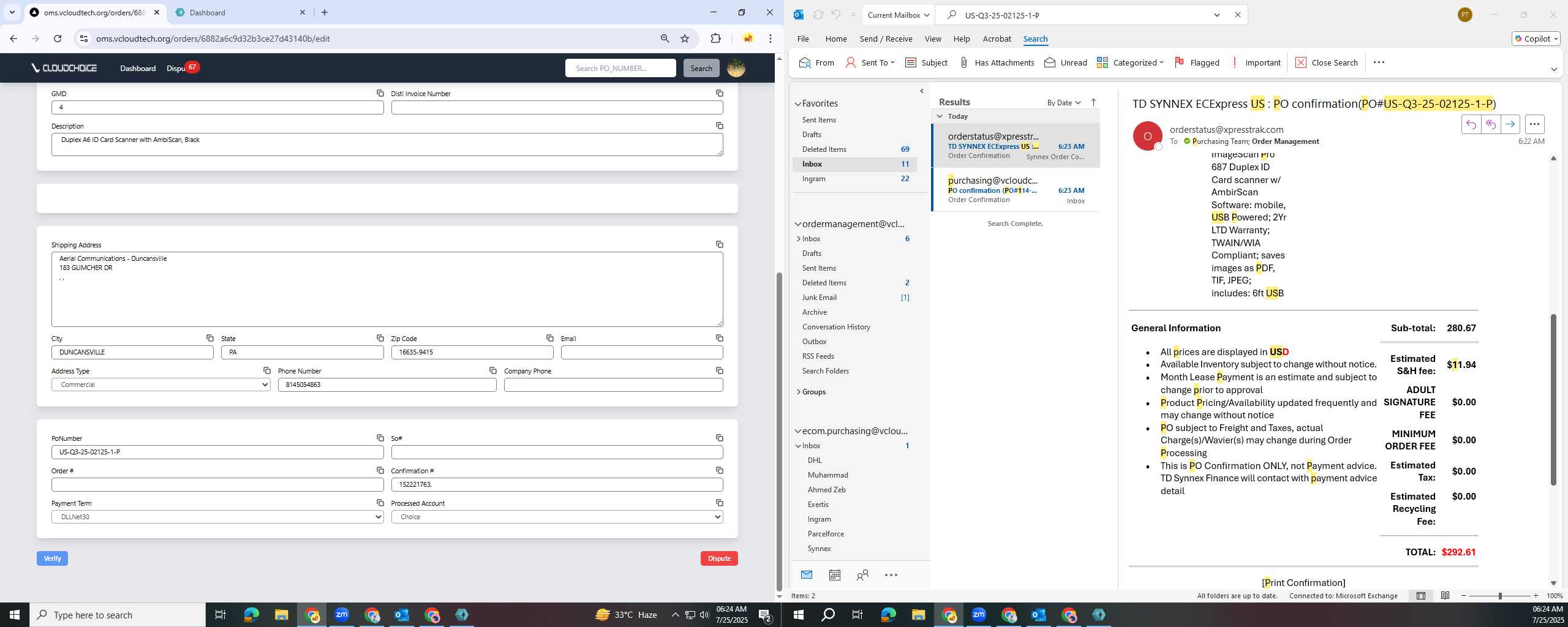Copy the Shipping Address text
Viewport: 1568px width, 627px height.
719,244
